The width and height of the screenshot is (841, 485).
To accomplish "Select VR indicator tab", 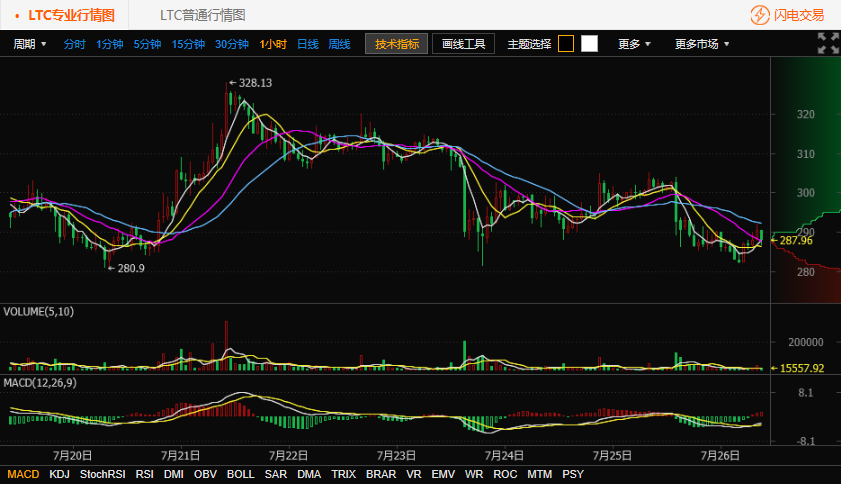I will tap(414, 474).
